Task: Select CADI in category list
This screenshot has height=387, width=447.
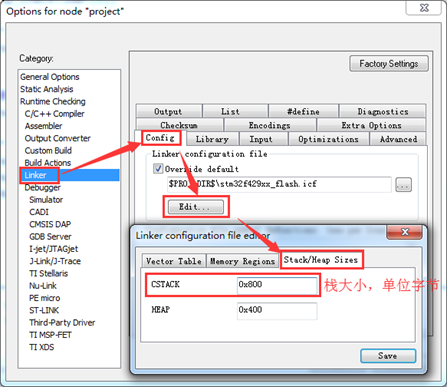Action: 39,212
